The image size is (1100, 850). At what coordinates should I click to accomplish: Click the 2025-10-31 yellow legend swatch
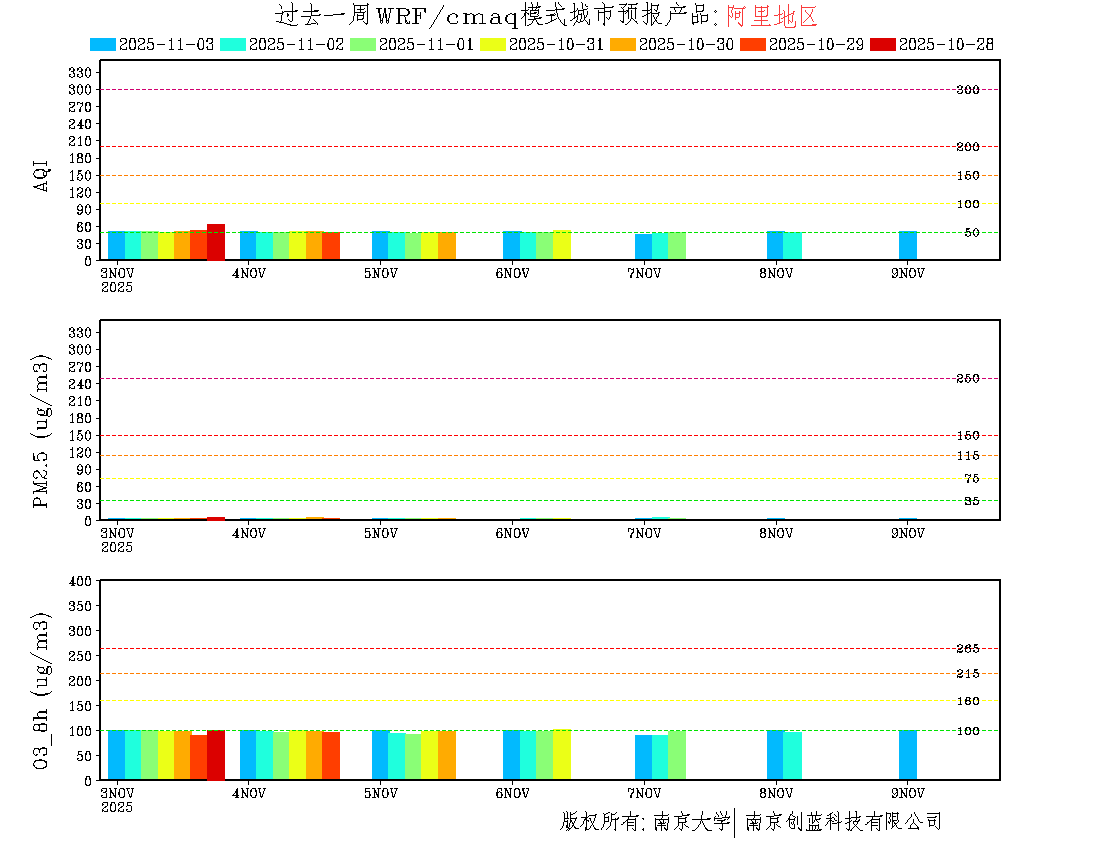[493, 44]
